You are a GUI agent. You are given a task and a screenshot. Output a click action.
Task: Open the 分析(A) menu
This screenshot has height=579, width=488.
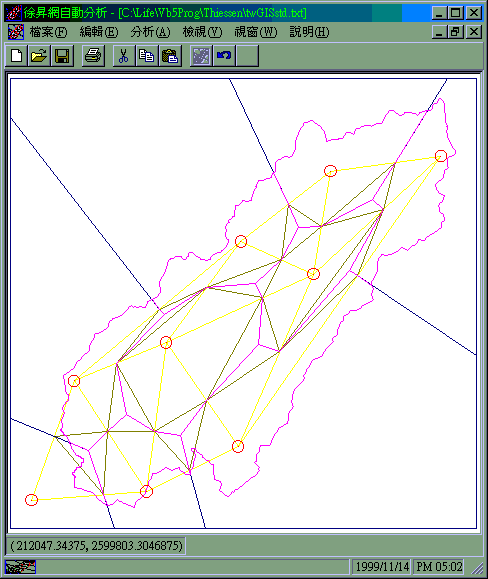click(150, 32)
